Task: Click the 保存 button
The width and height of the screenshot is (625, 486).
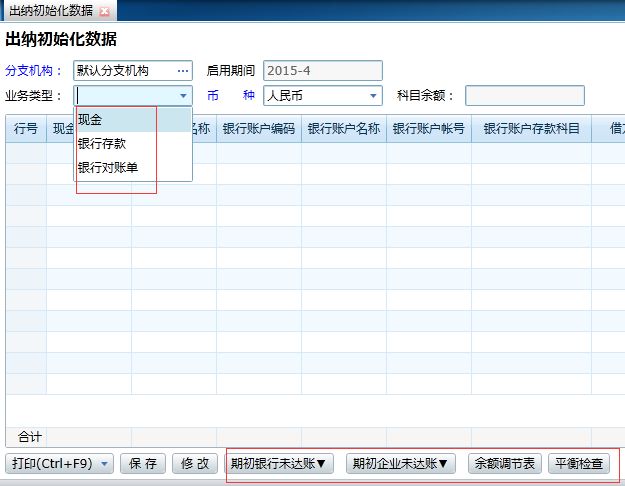Action: 143,464
